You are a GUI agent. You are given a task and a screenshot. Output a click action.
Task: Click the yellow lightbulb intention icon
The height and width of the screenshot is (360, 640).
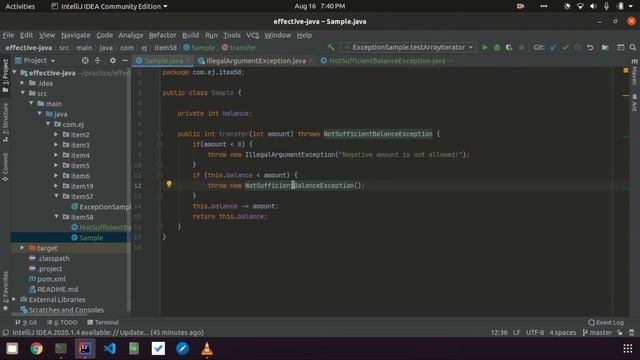[169, 184]
